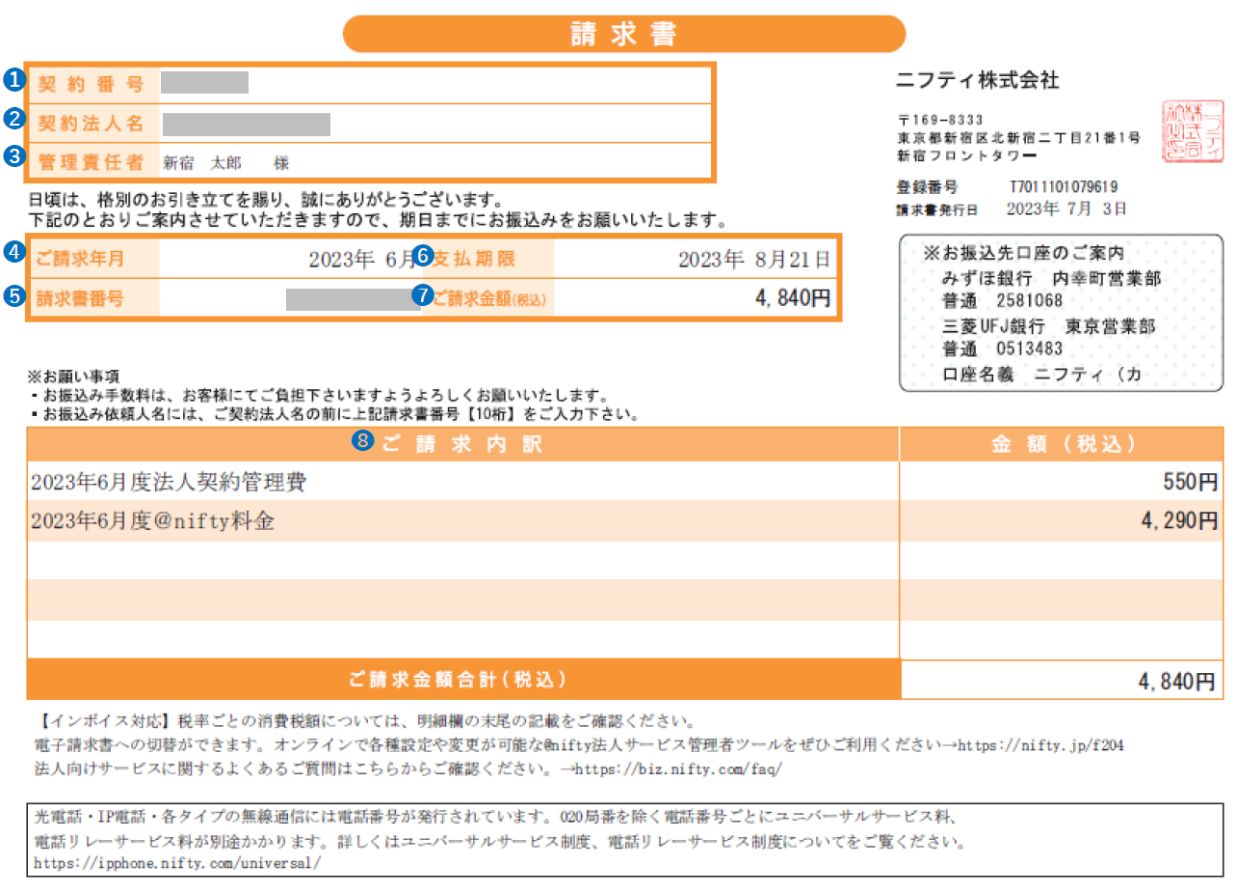Screen dimensions: 1240x892
Task: Select the 請求書発行日 label
Action: point(939,209)
